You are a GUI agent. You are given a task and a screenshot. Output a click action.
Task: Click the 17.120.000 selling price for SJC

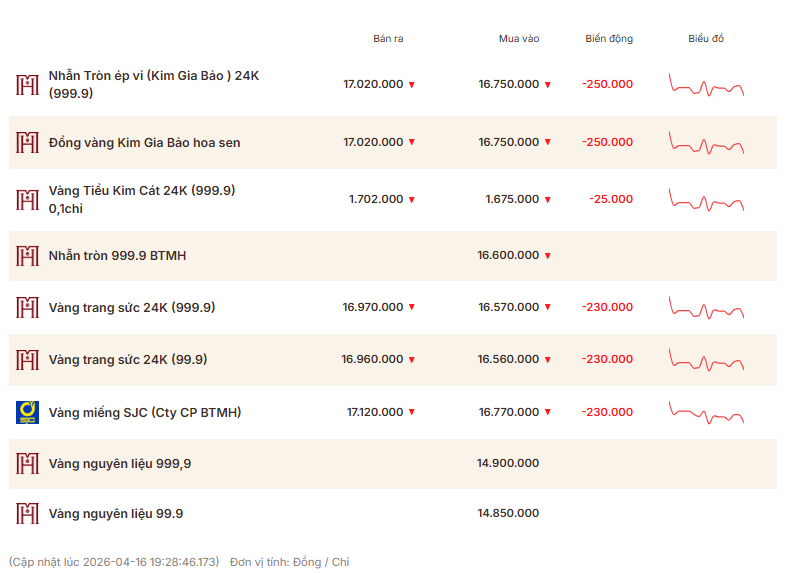[375, 412]
